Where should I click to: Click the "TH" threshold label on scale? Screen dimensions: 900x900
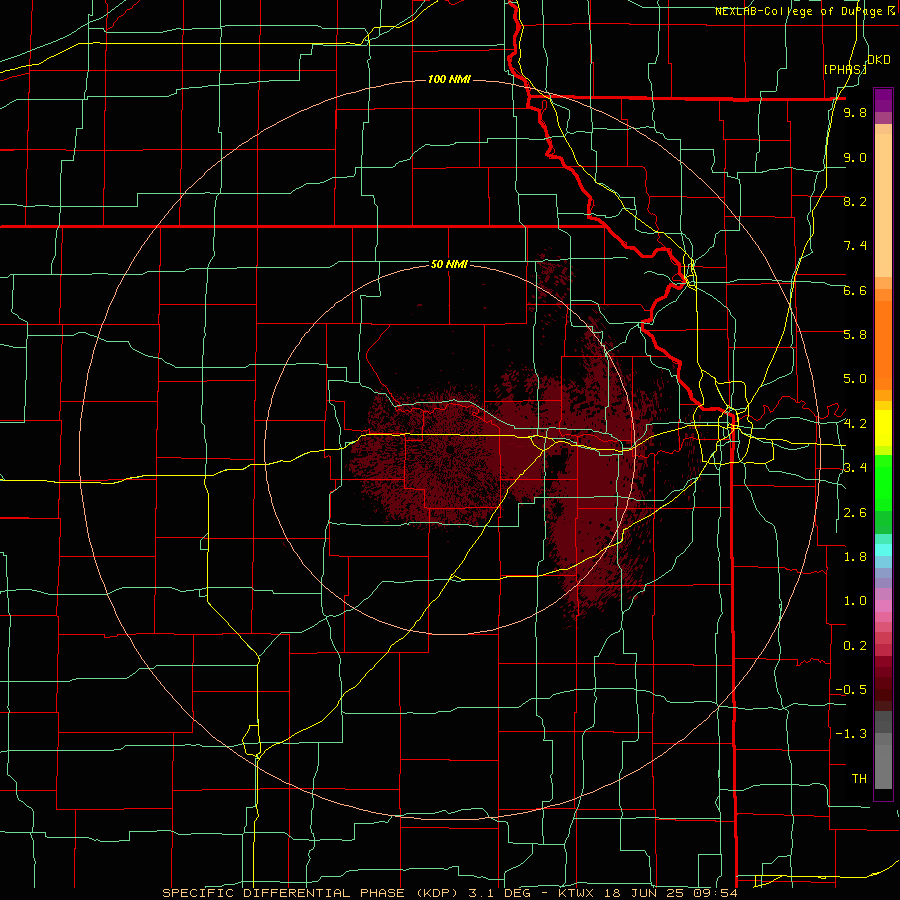[859, 778]
